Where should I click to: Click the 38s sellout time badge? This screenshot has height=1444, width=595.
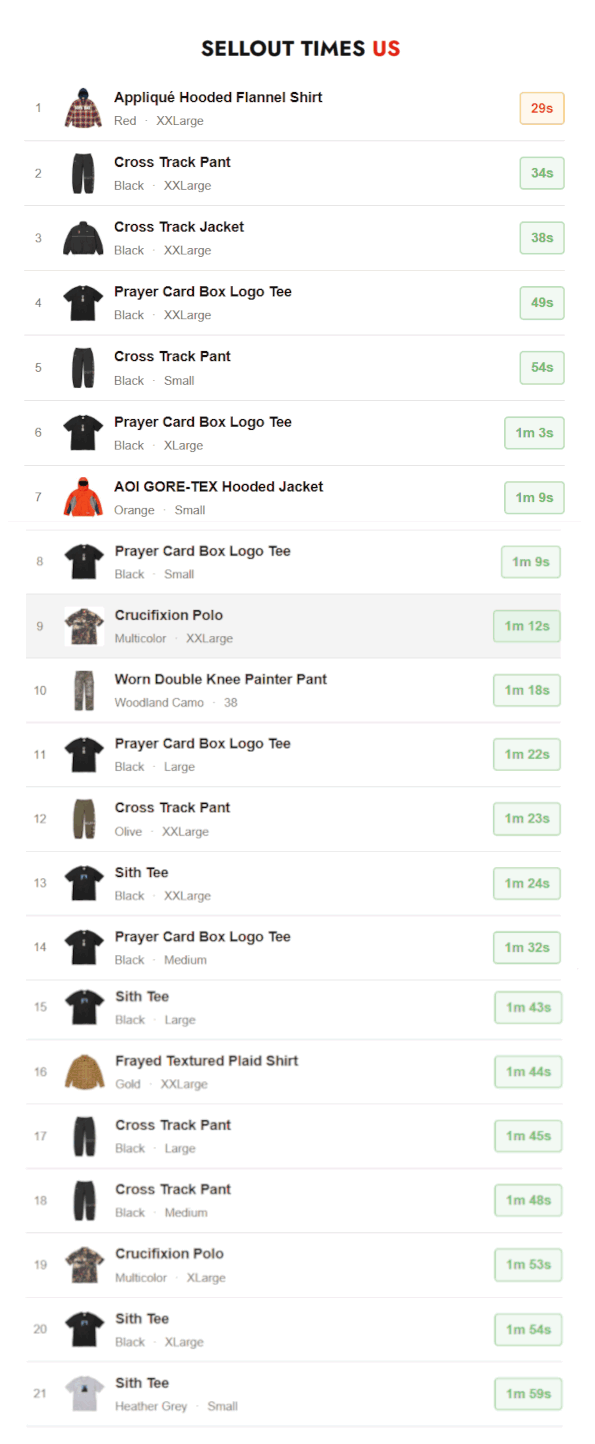pyautogui.click(x=542, y=238)
